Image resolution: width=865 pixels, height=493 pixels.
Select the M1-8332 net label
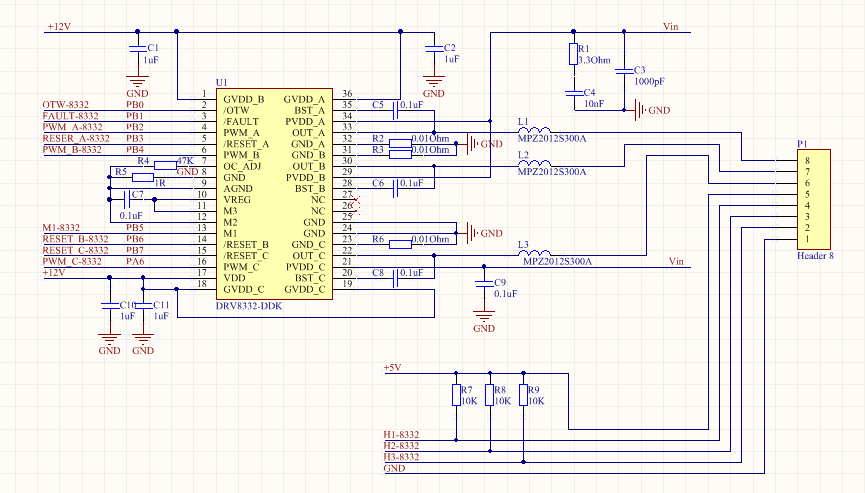61,228
